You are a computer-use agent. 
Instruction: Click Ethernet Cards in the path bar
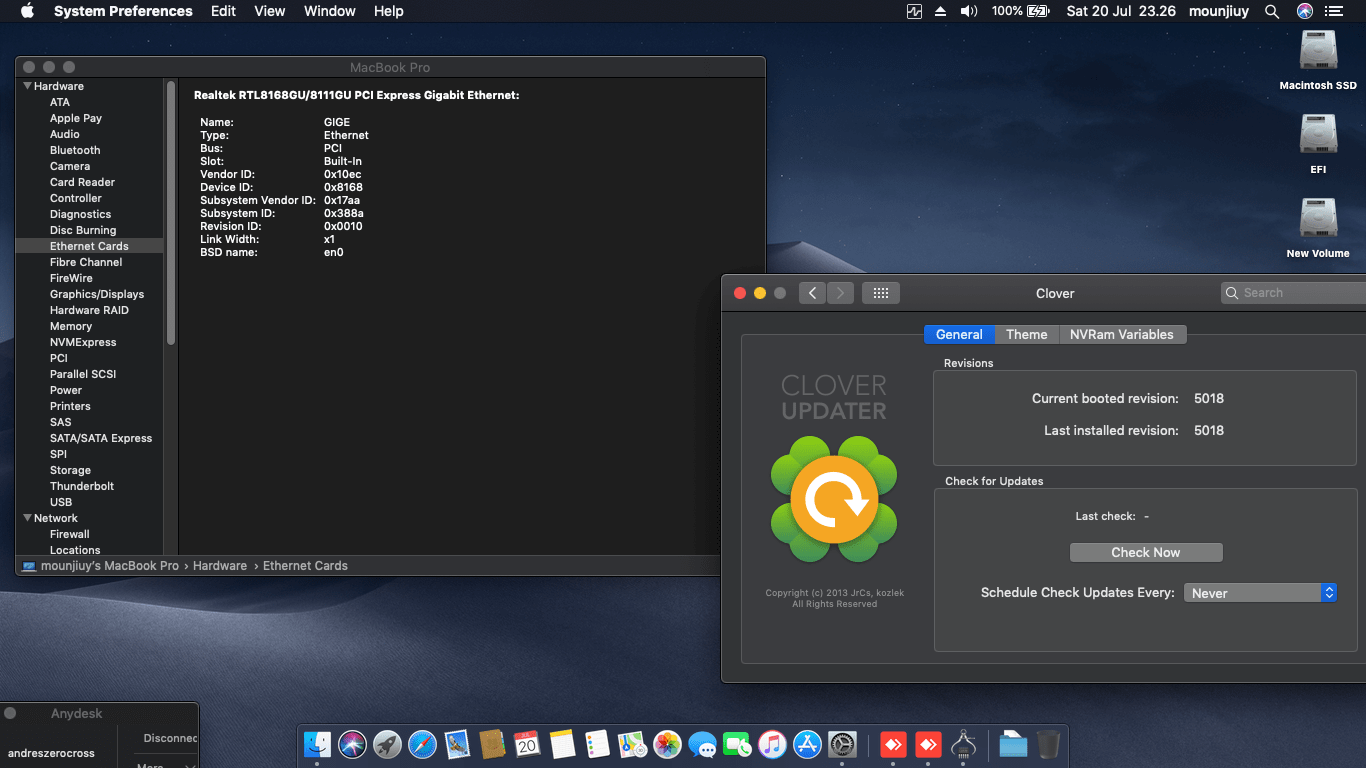305,566
